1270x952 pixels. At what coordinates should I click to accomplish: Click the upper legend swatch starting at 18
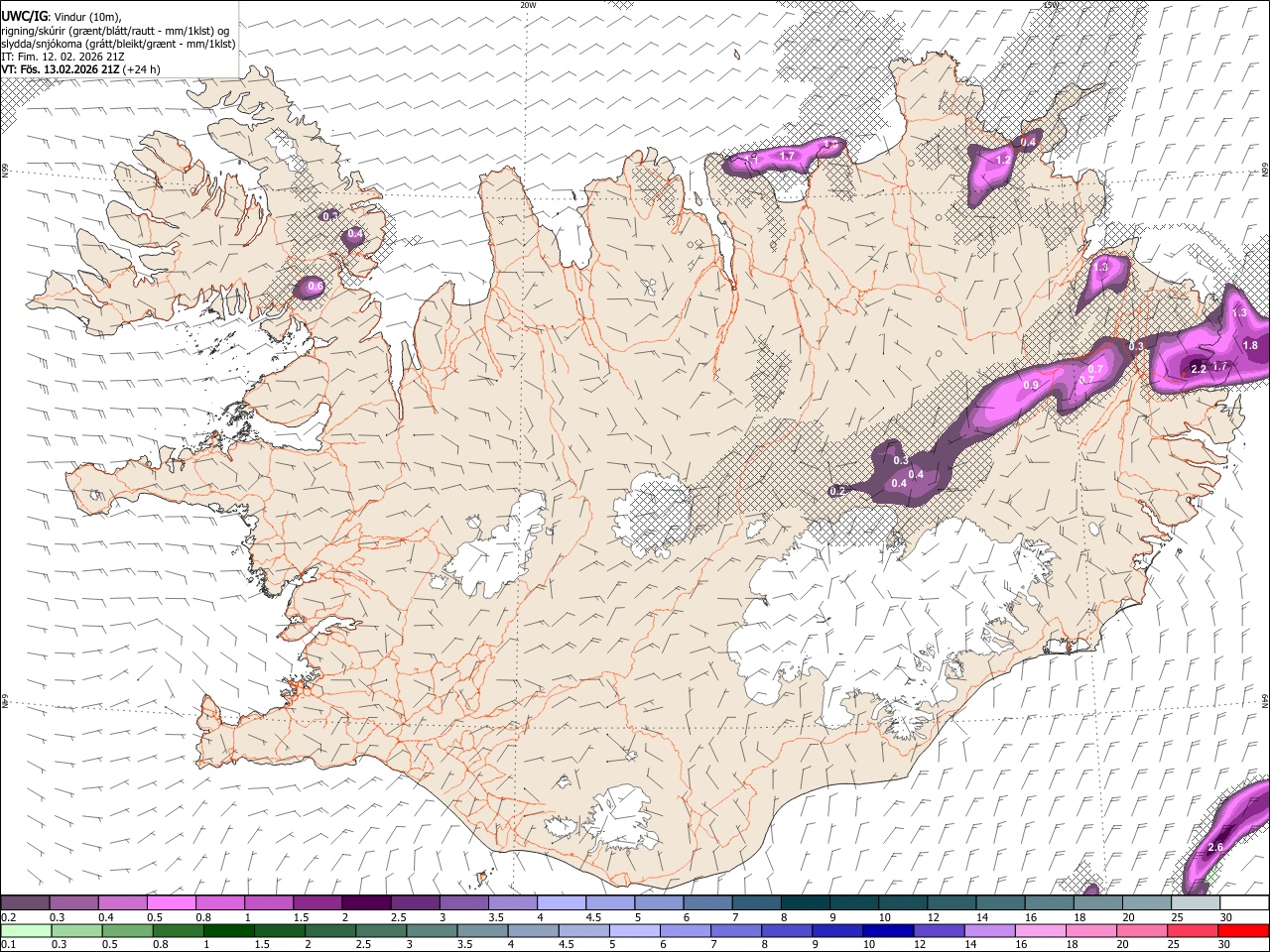click(x=1097, y=903)
